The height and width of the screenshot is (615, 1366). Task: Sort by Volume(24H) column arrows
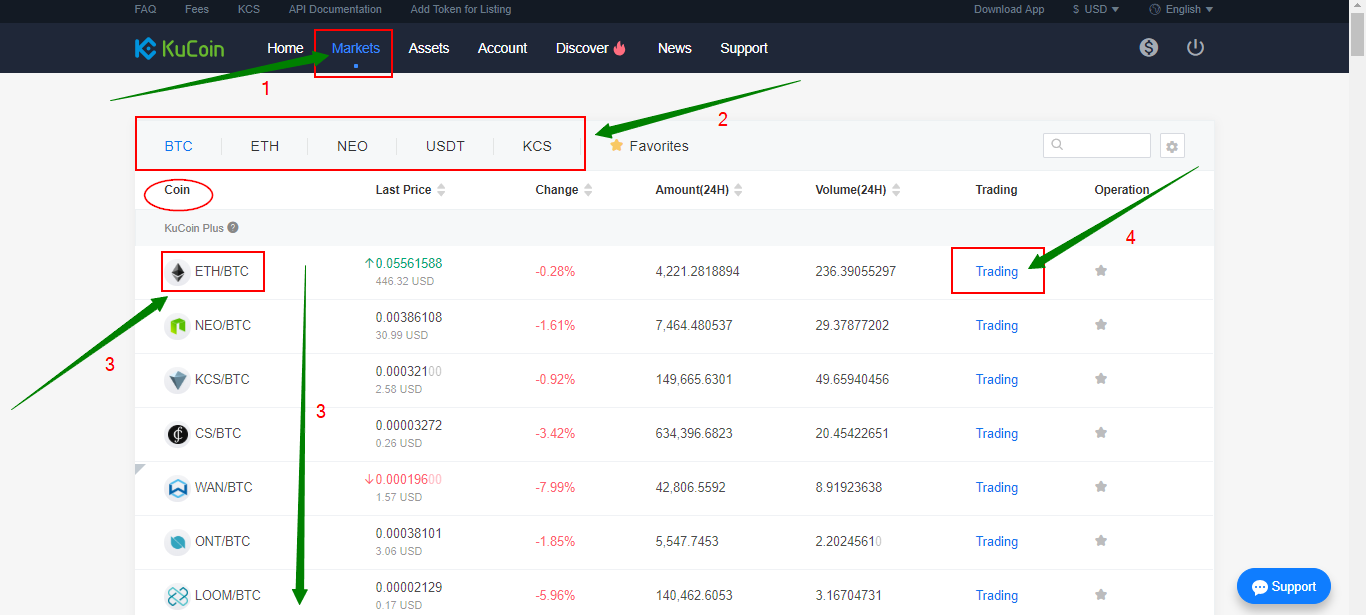896,190
